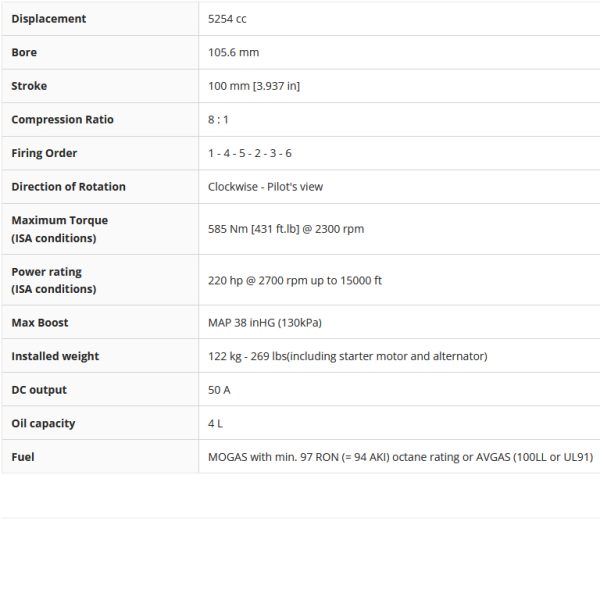
Task: Select the MOGAS fuel specification text
Action: (400, 457)
